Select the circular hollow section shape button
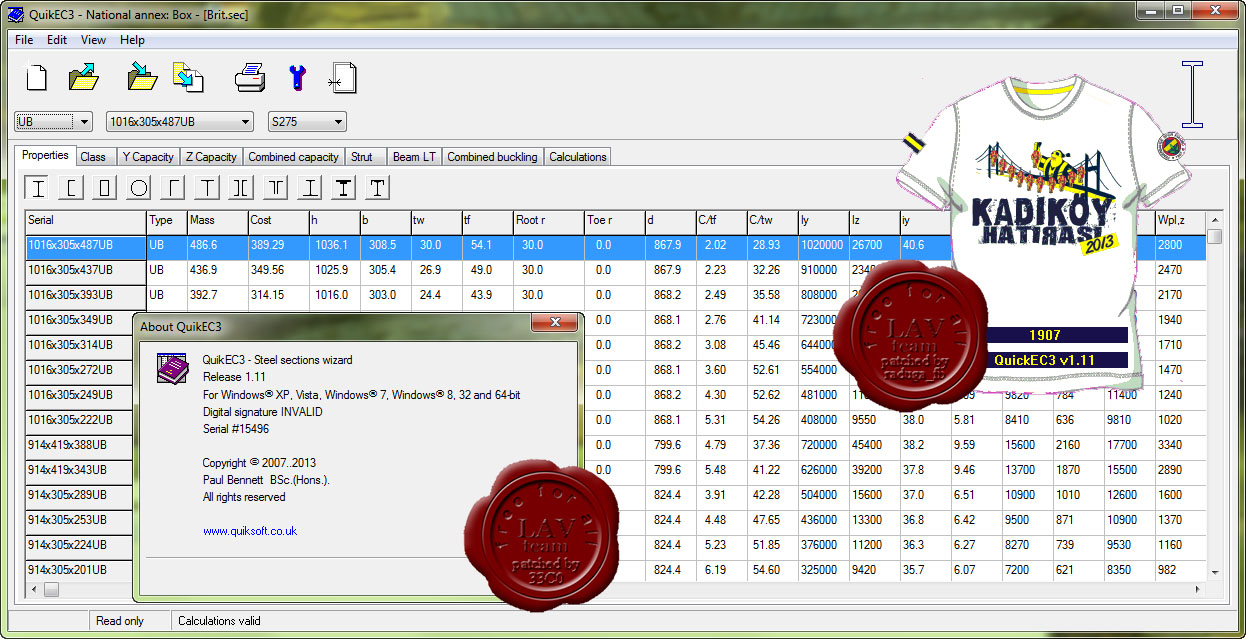This screenshot has width=1246, height=639. [x=139, y=187]
